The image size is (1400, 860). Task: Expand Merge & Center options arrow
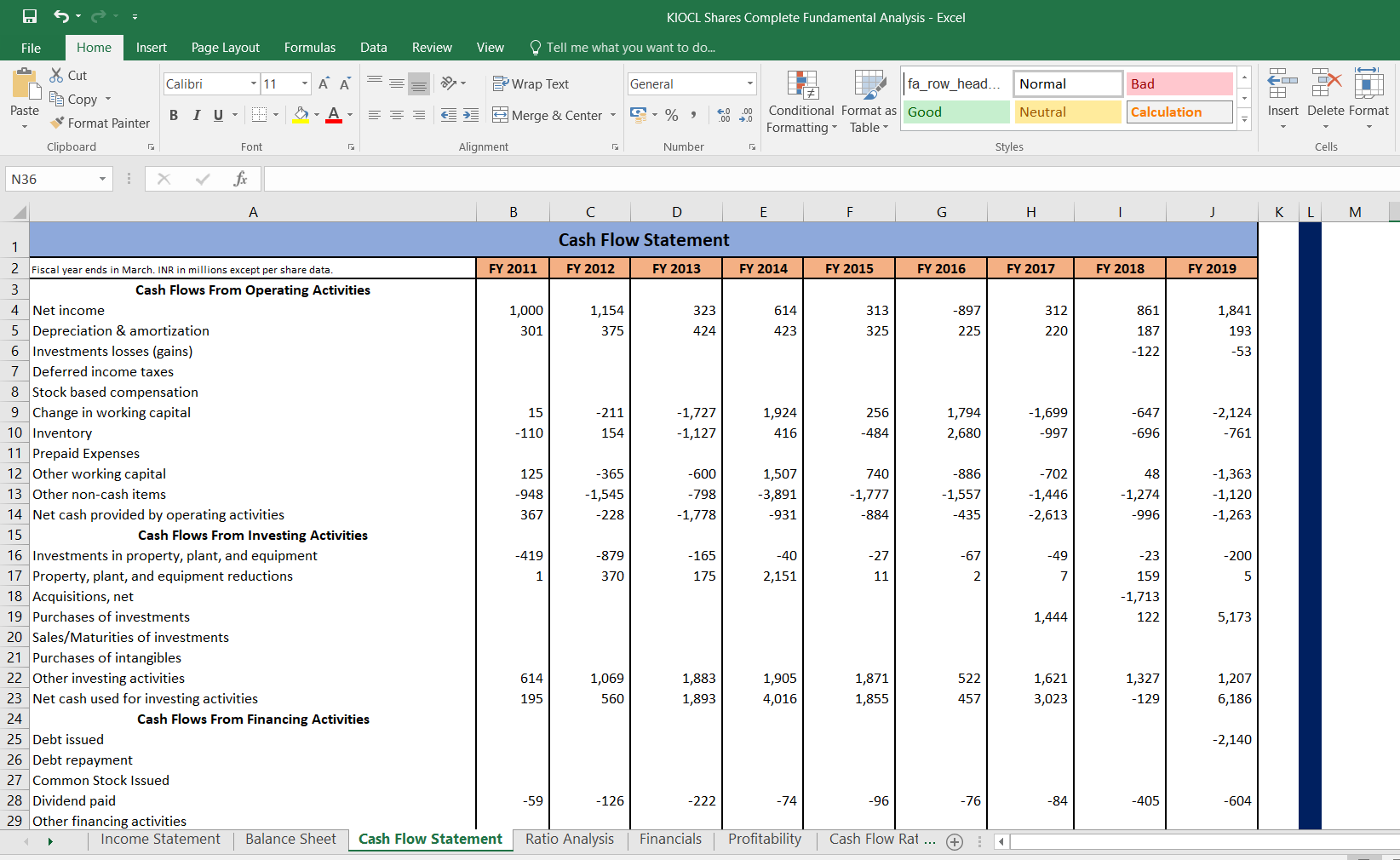pyautogui.click(x=613, y=115)
